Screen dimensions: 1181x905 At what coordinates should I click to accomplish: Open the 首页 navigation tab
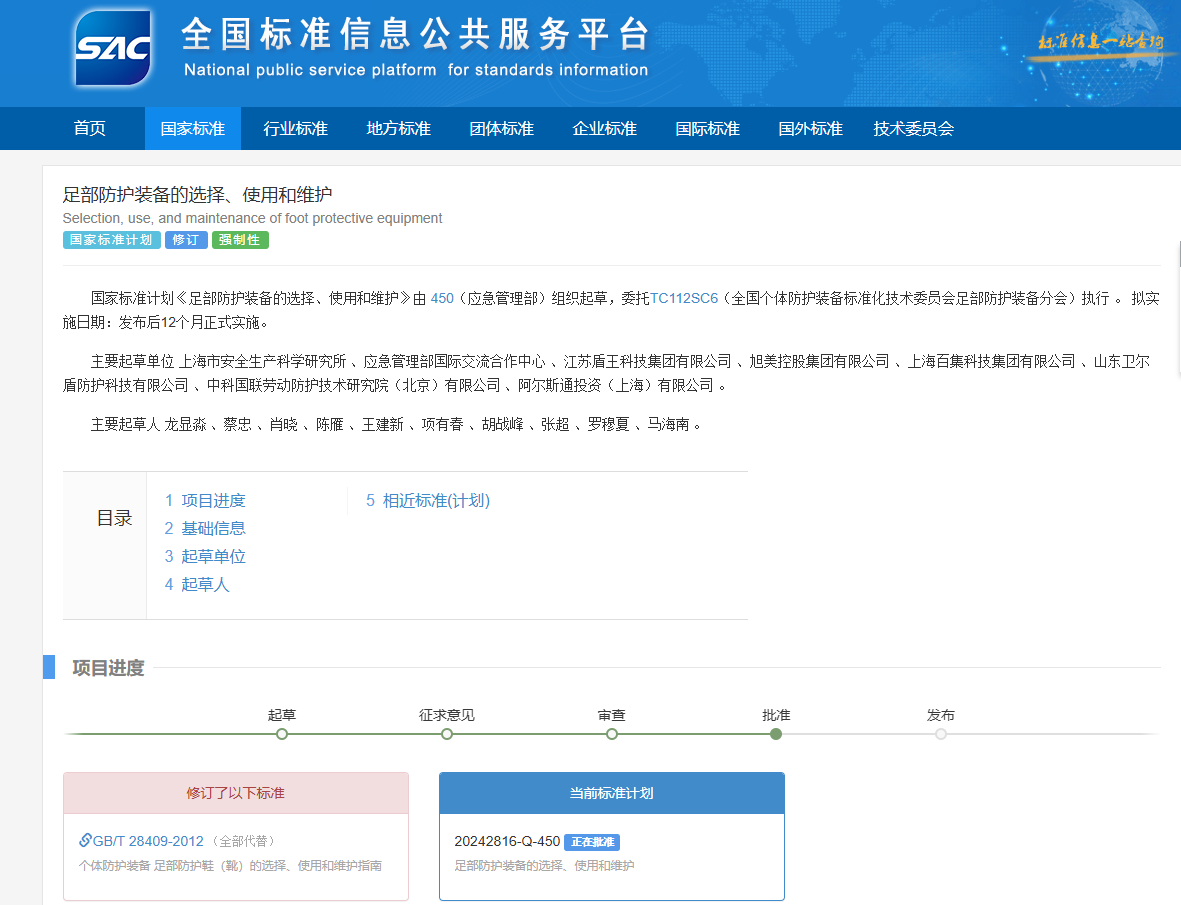pyautogui.click(x=90, y=129)
